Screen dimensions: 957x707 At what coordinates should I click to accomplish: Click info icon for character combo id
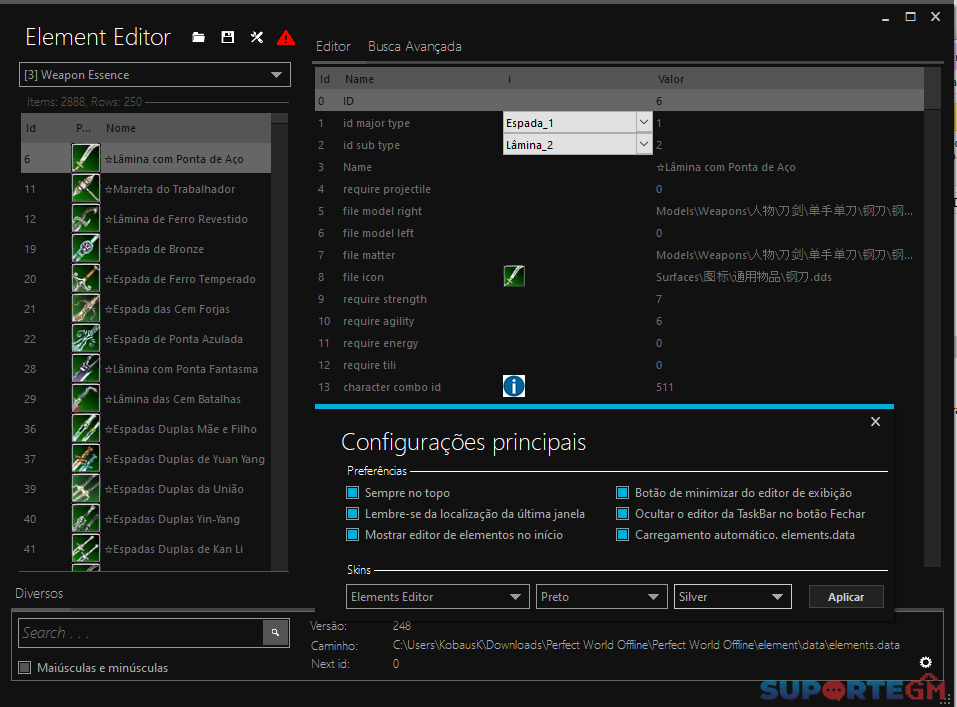point(514,386)
